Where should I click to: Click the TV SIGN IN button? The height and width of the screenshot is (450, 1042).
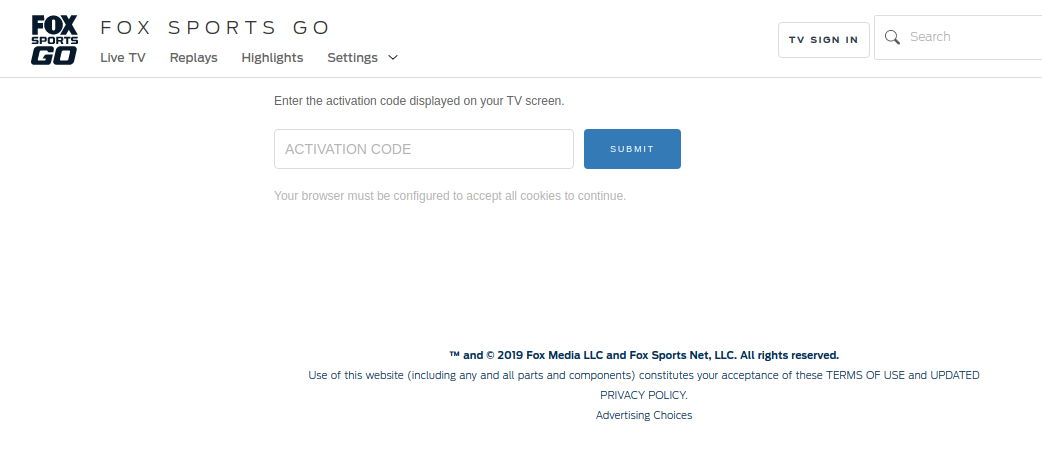click(x=823, y=40)
